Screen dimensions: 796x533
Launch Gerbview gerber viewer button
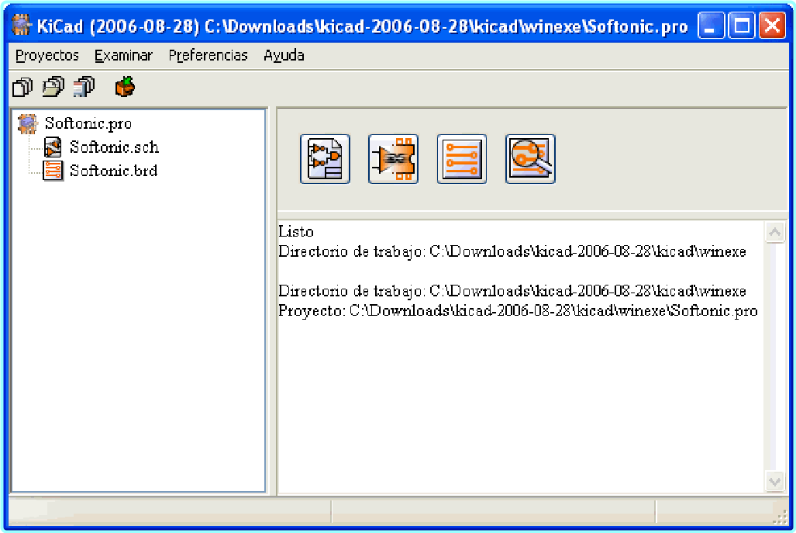pyautogui.click(x=530, y=159)
